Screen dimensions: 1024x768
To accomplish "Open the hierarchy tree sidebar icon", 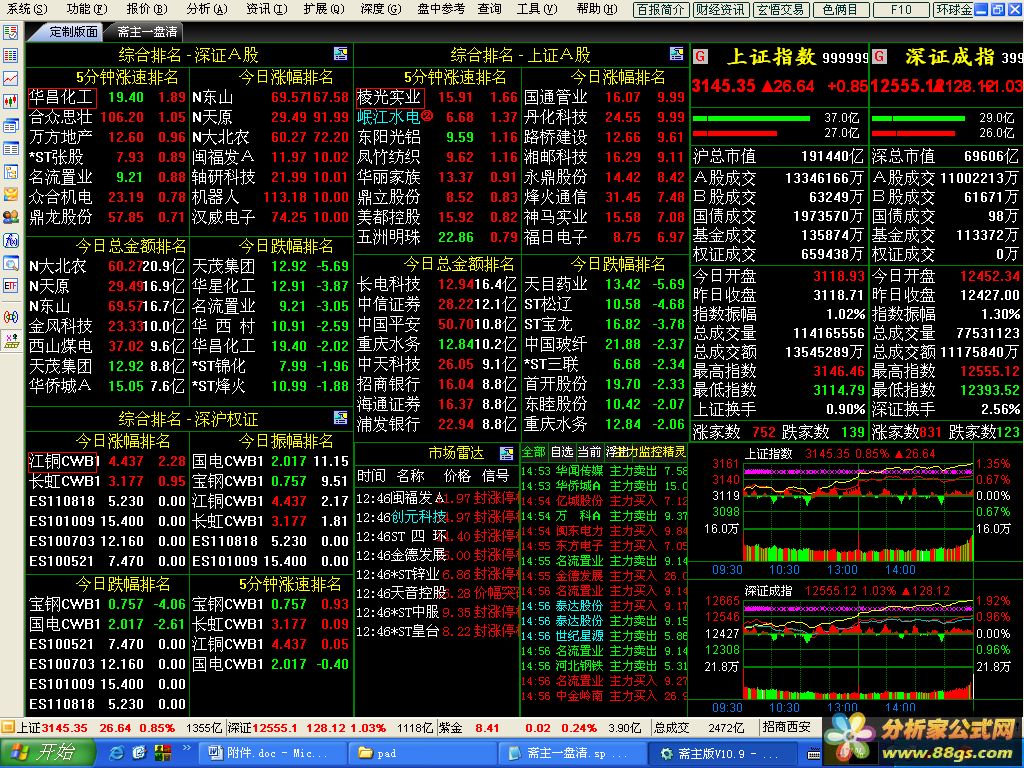I will [x=10, y=171].
